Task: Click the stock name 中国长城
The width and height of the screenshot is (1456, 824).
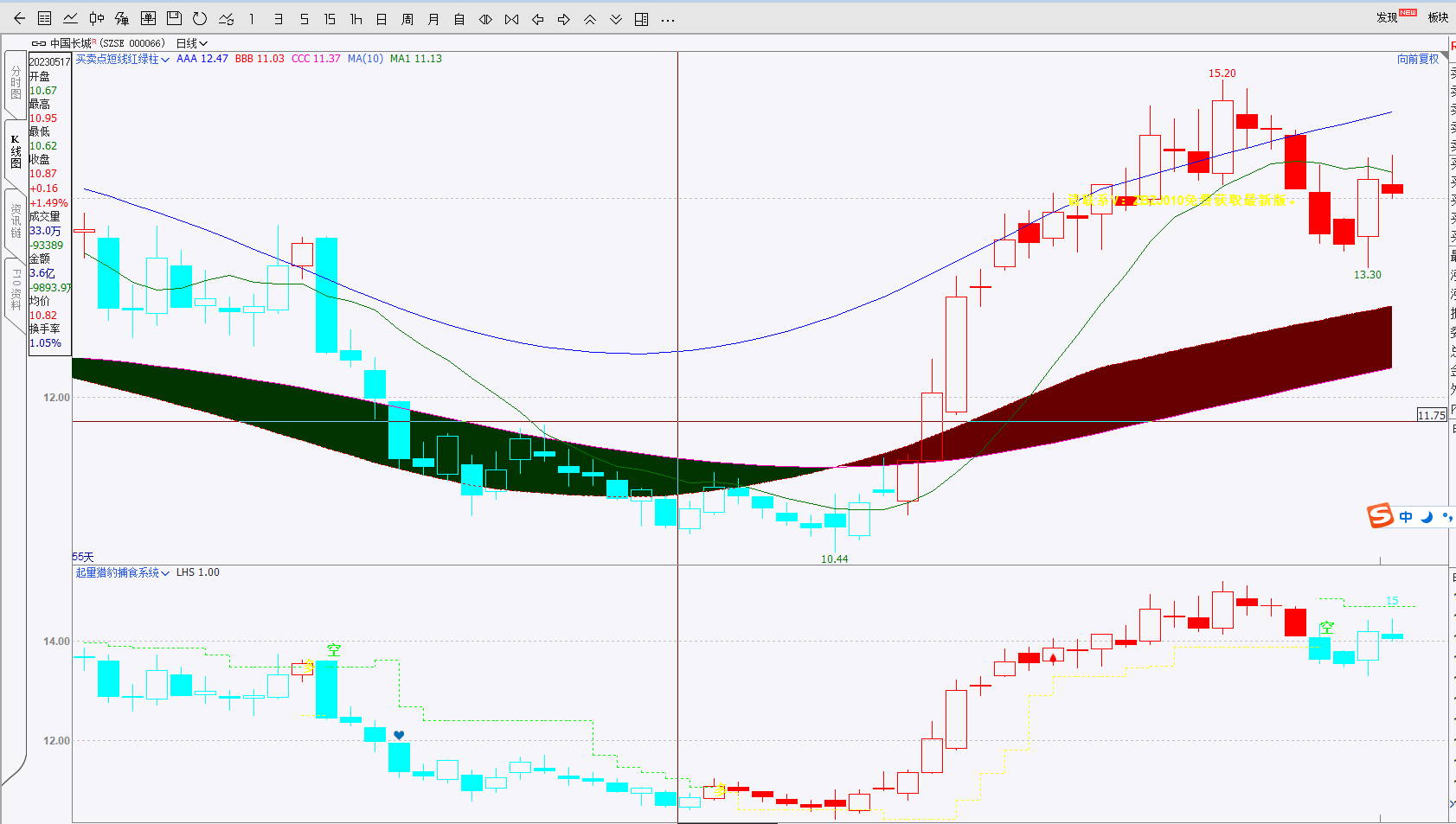Action: (71, 43)
